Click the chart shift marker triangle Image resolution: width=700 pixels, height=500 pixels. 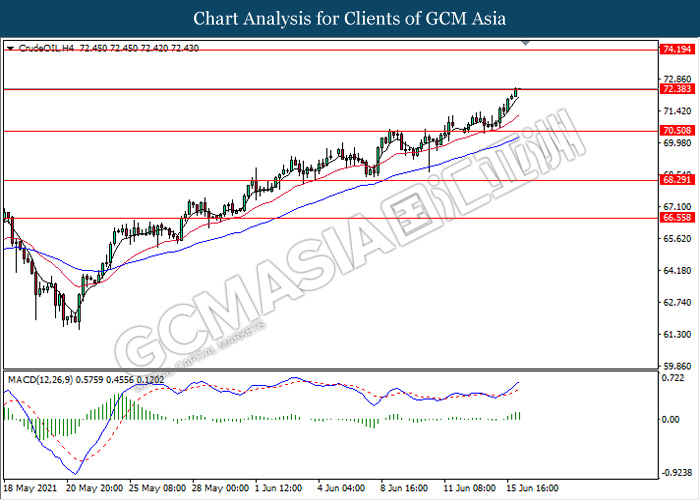[x=525, y=43]
